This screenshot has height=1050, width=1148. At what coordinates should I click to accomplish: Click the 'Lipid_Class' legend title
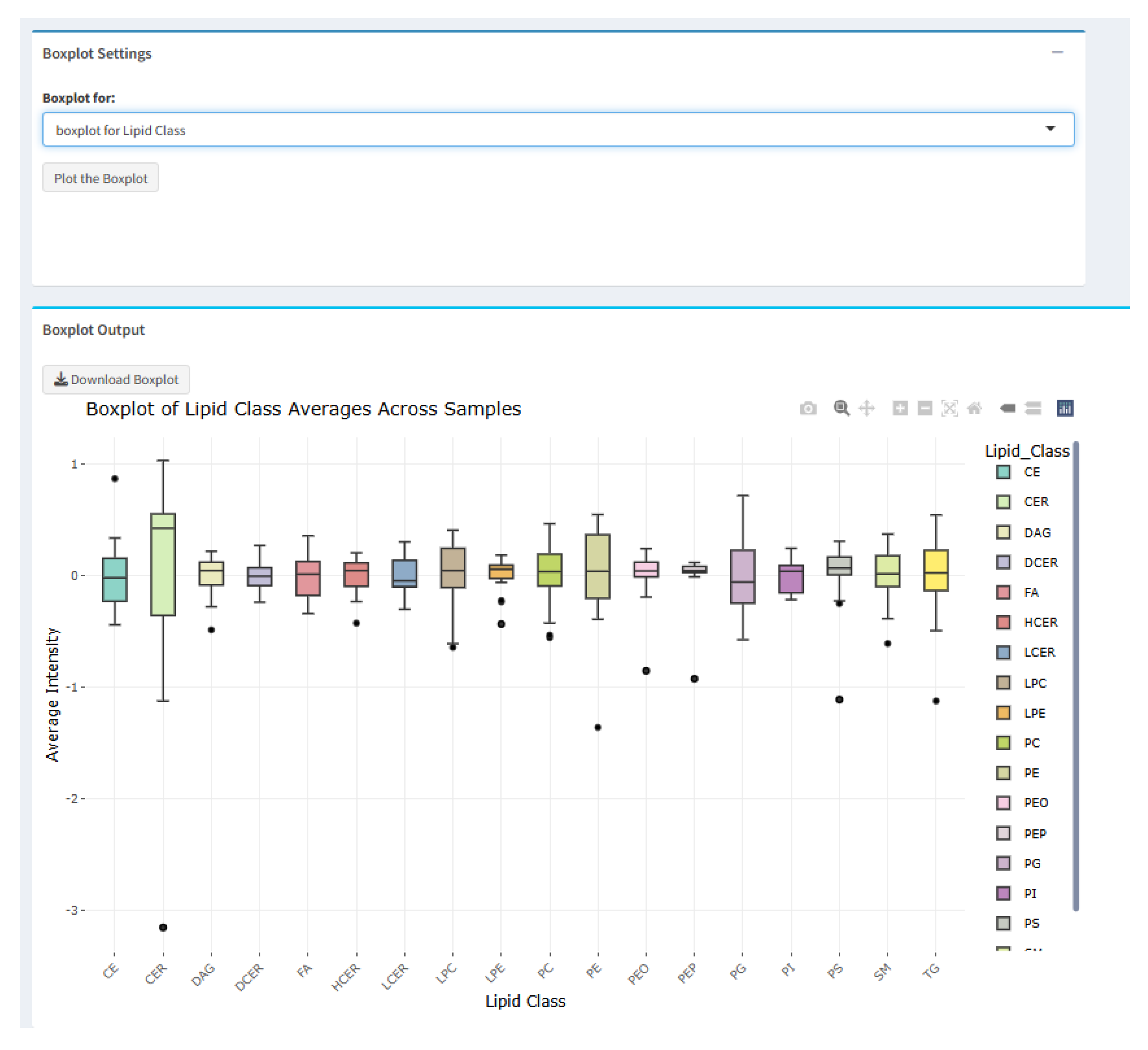click(1027, 451)
